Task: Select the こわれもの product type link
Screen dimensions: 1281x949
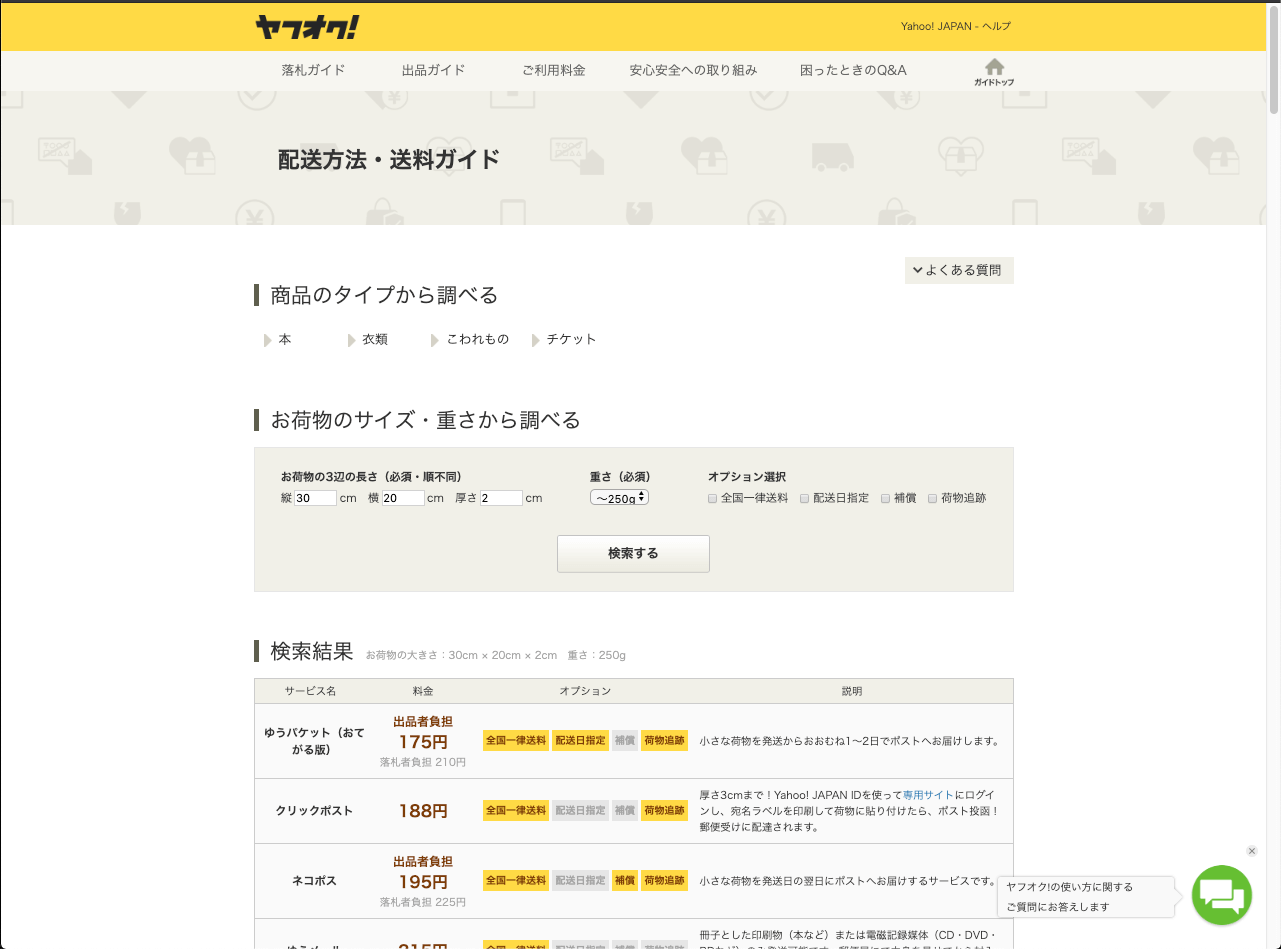Action: click(x=478, y=340)
